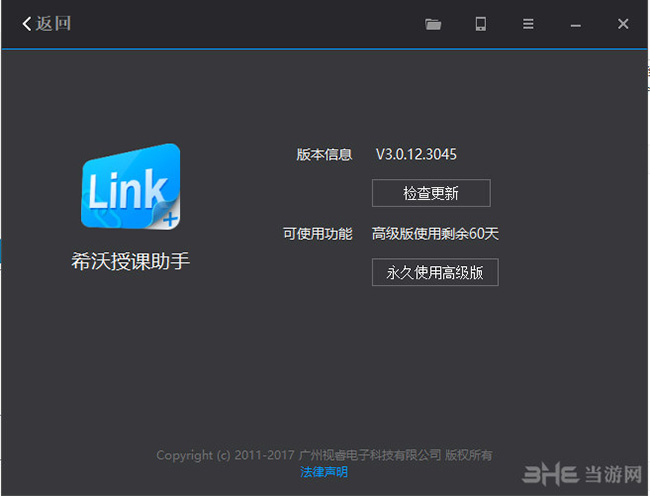Image resolution: width=650 pixels, height=496 pixels.
Task: Click the Link+ application logo
Action: pos(131,186)
